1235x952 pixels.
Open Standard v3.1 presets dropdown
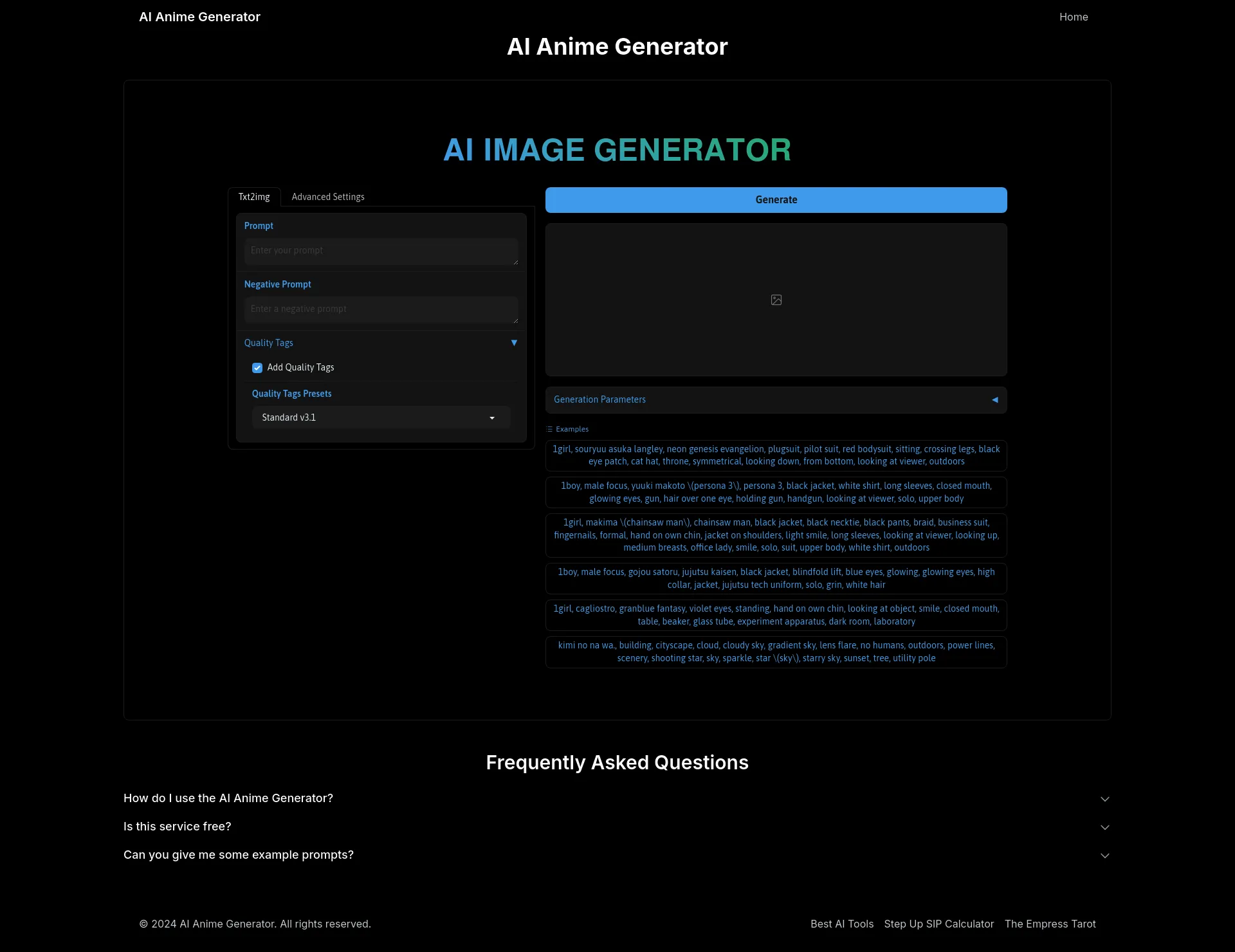point(382,417)
